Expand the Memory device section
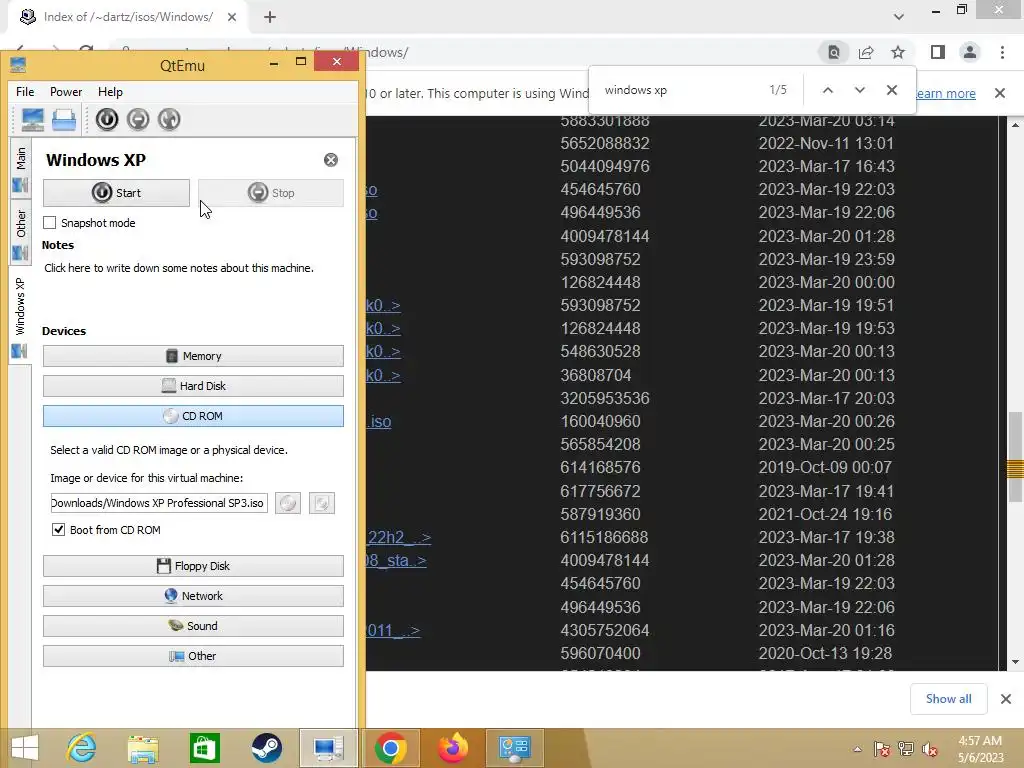Viewport: 1024px width, 768px height. (193, 356)
